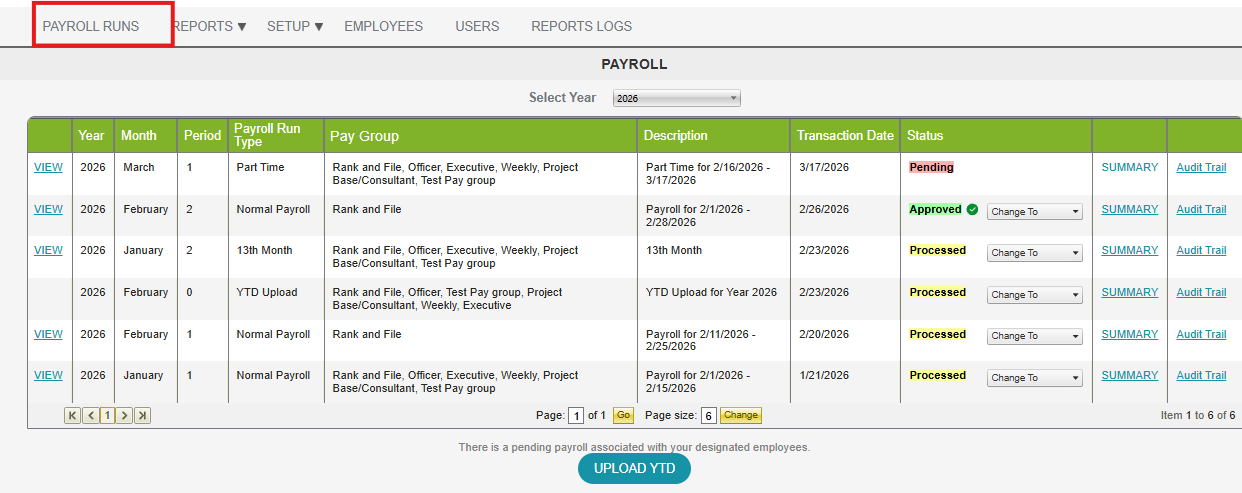Open the Select Year dropdown

click(x=677, y=98)
